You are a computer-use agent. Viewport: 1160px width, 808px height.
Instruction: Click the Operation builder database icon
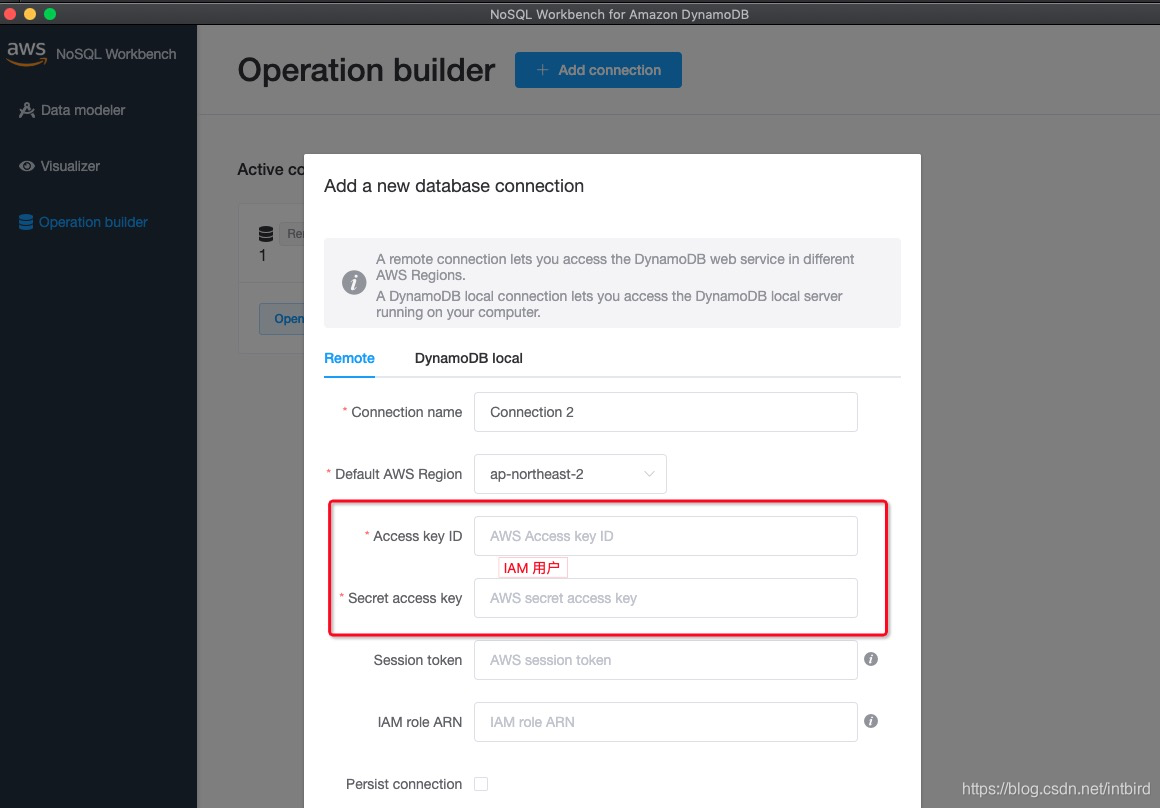[x=26, y=222]
